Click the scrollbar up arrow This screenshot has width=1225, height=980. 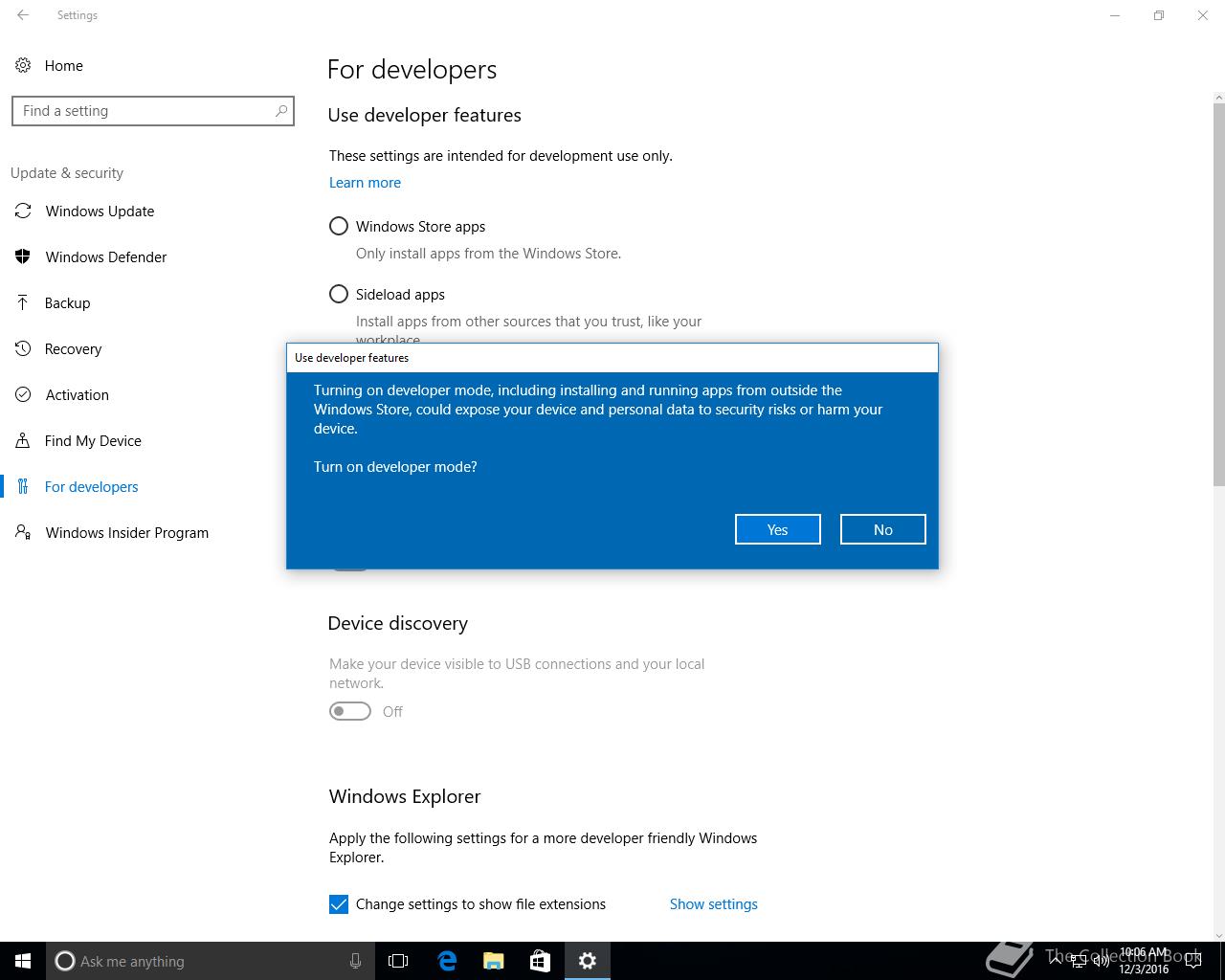pyautogui.click(x=1218, y=97)
